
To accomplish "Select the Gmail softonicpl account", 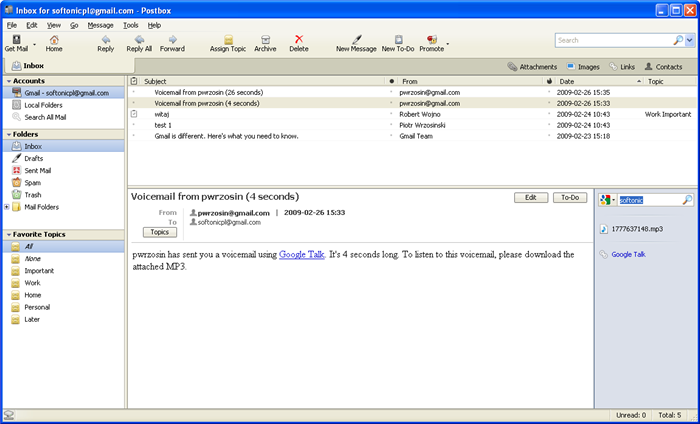I will coord(63,93).
